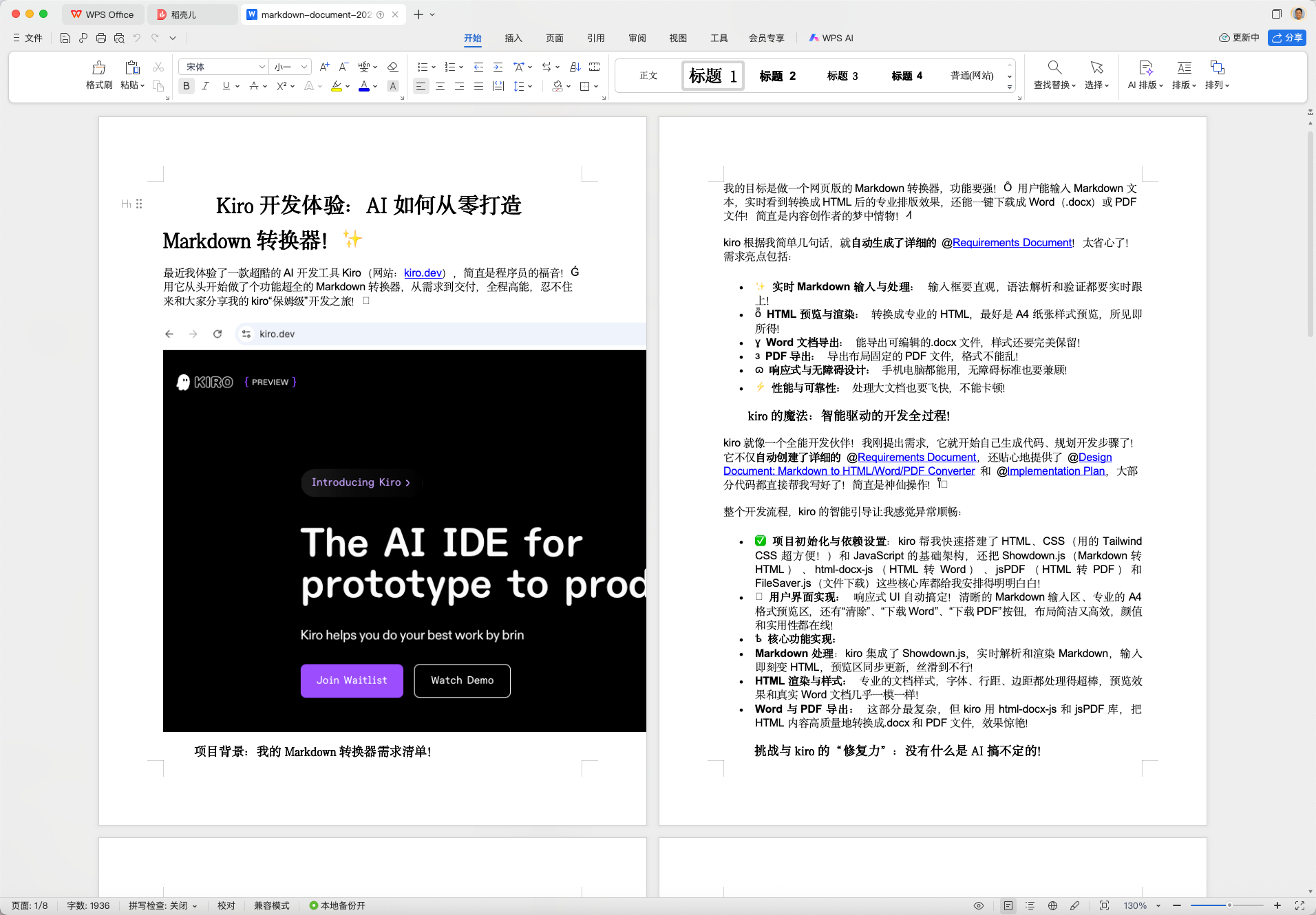
Task: Click the 排列 arrange icon
Action: click(x=1217, y=67)
